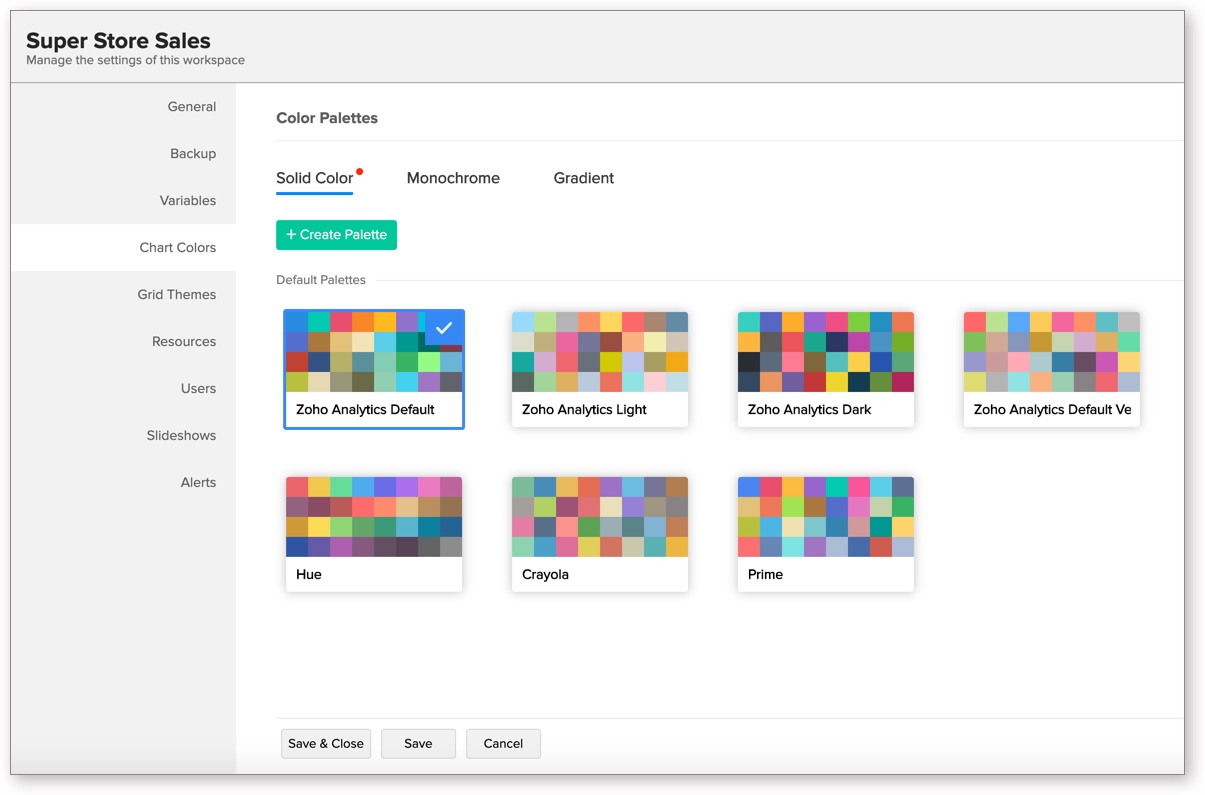
Task: Open the Solid Color tab
Action: (x=315, y=178)
